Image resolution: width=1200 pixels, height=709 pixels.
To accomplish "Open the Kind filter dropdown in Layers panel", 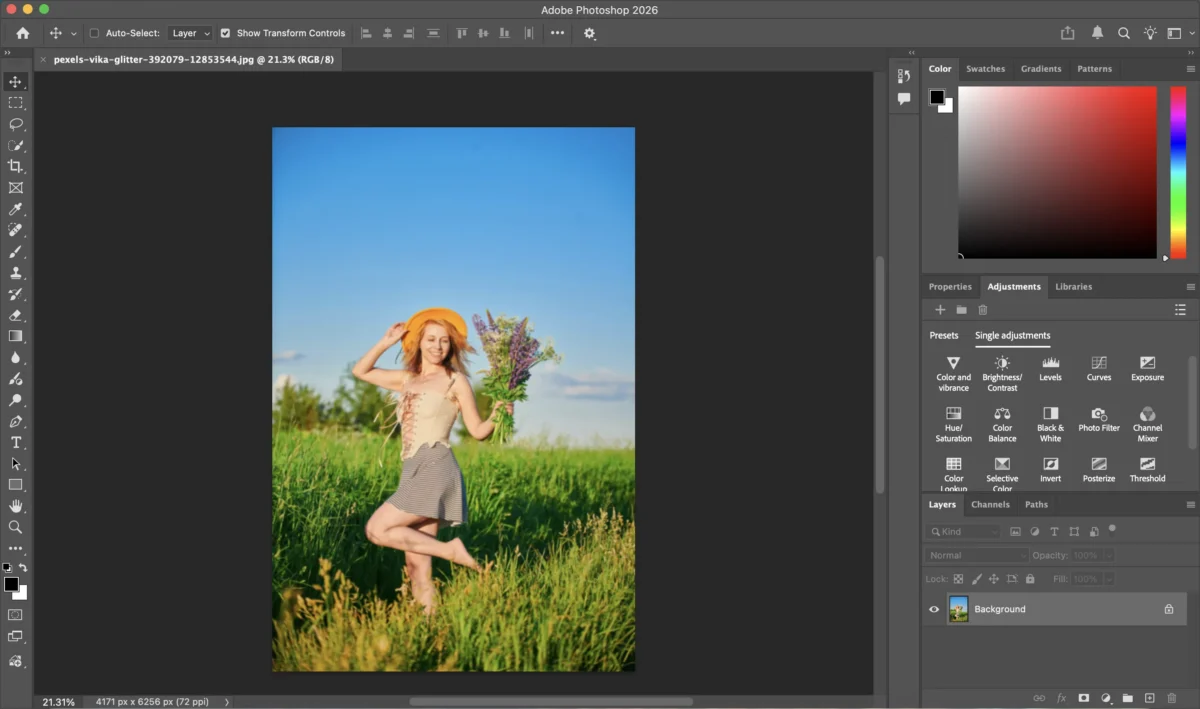I will coord(963,531).
